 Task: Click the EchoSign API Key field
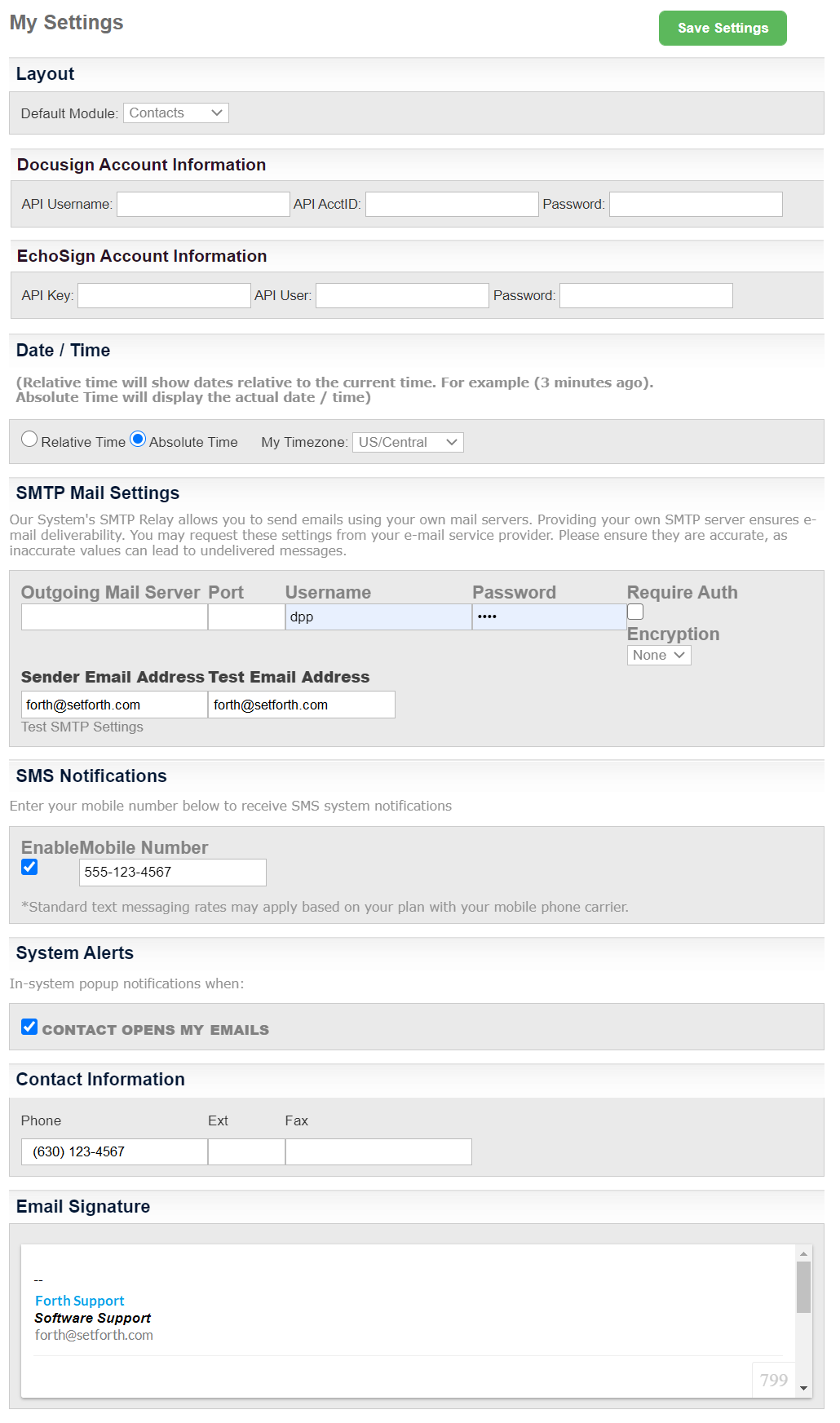[163, 295]
